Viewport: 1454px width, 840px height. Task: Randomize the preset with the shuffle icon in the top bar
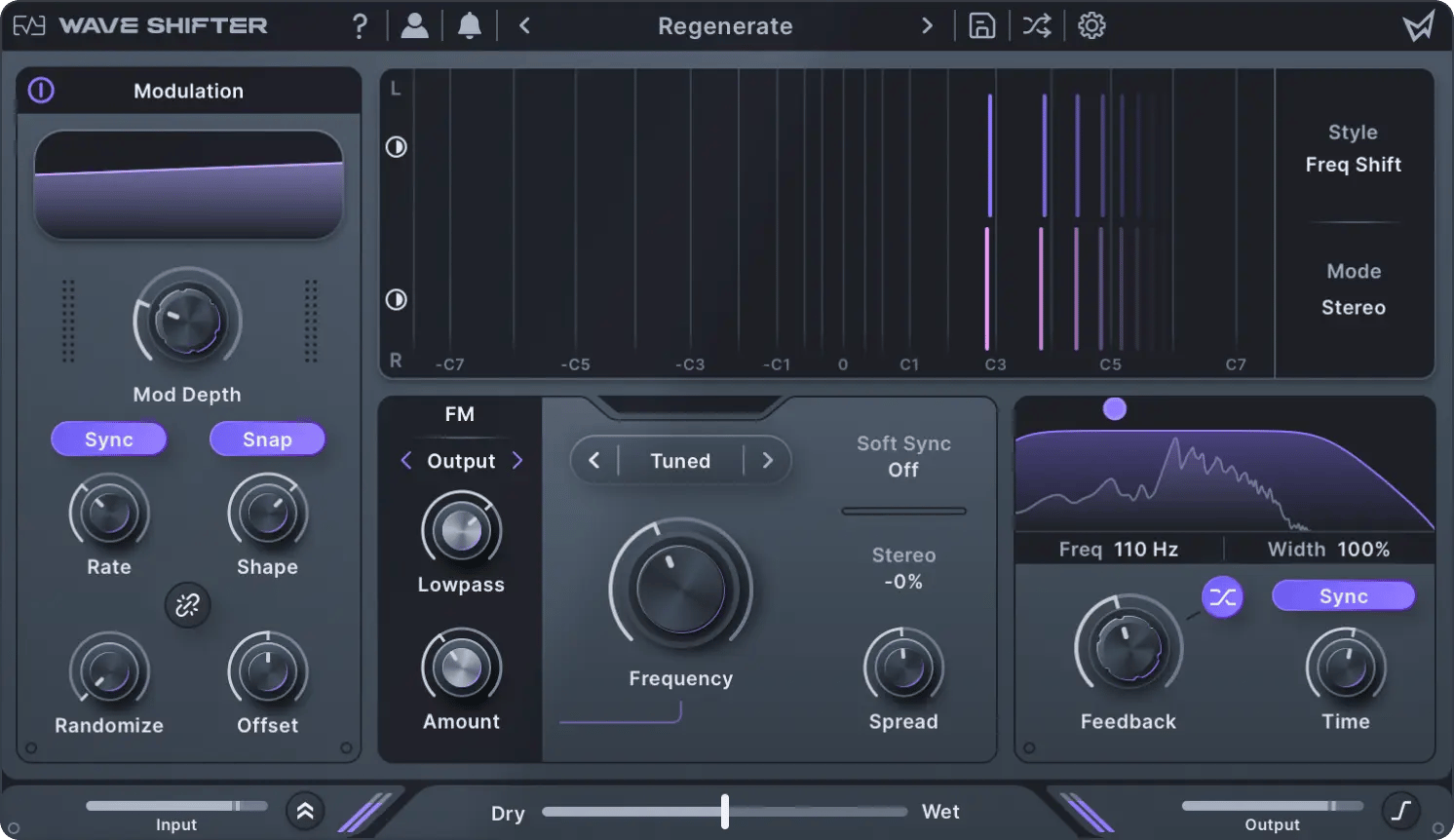1036,26
